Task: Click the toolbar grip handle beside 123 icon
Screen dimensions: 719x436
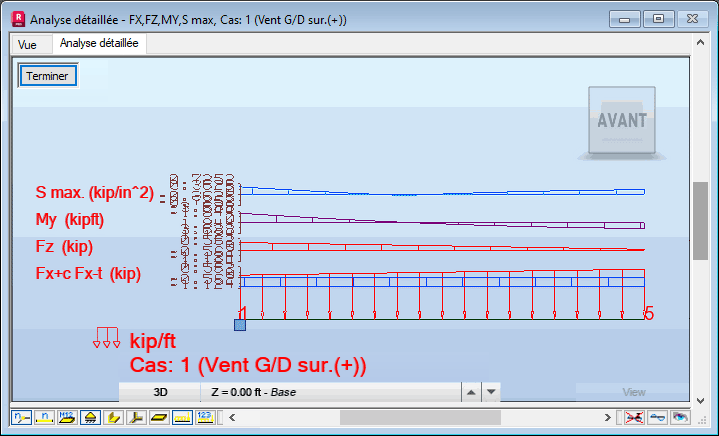Action: (220, 418)
